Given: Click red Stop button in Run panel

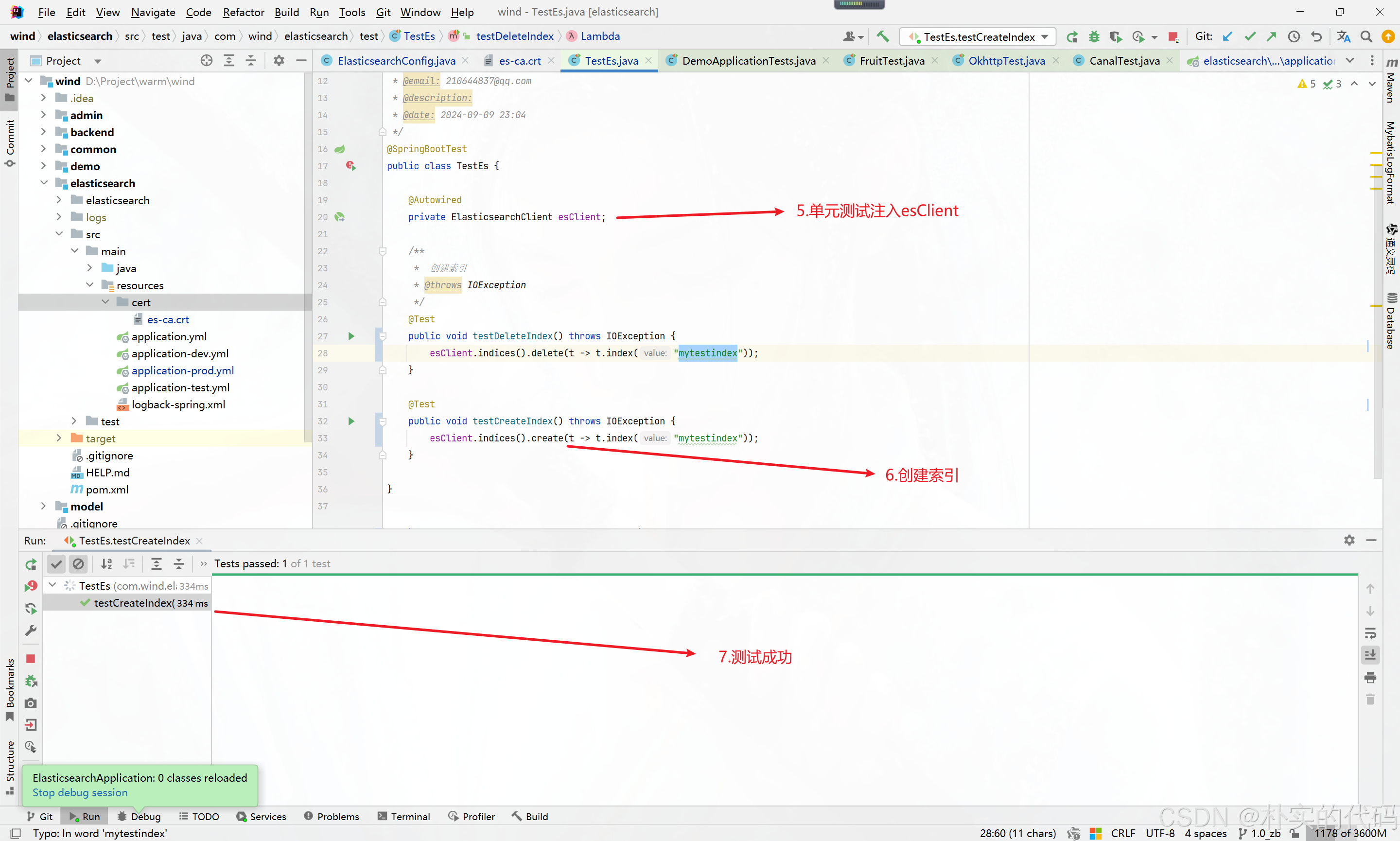Looking at the screenshot, I should pyautogui.click(x=31, y=659).
